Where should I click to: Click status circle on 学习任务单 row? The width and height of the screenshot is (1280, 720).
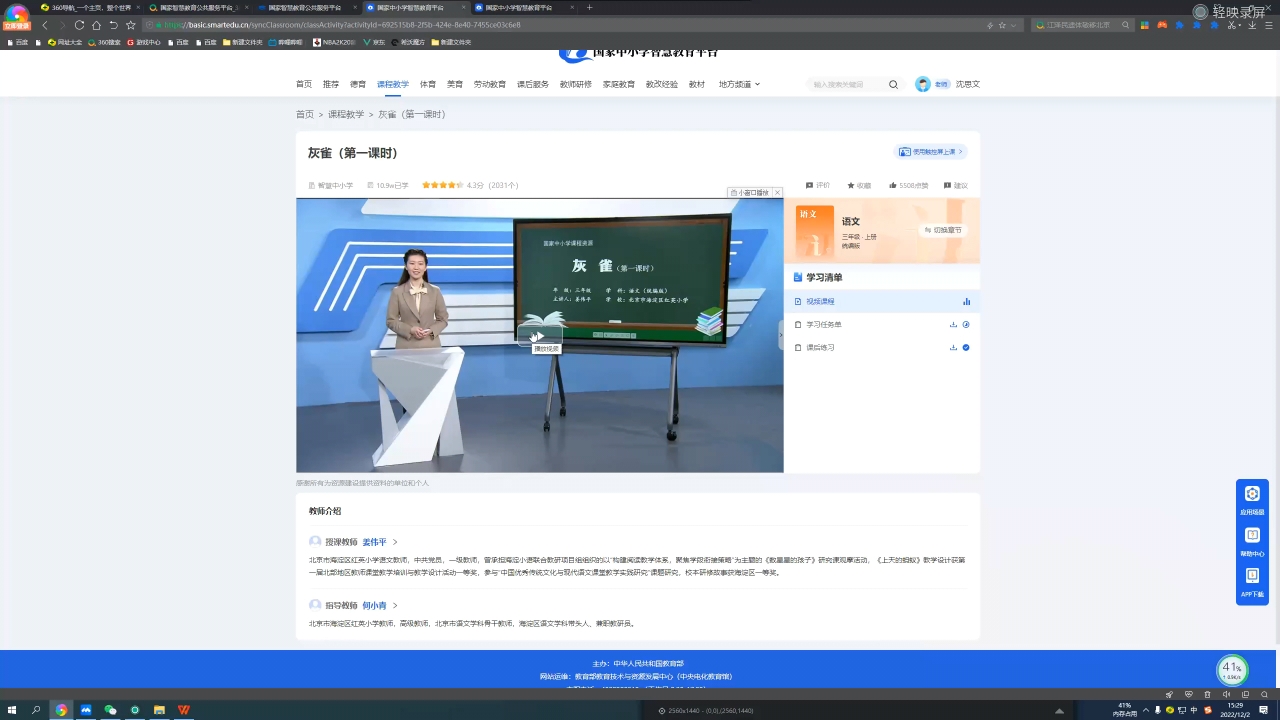coord(966,324)
